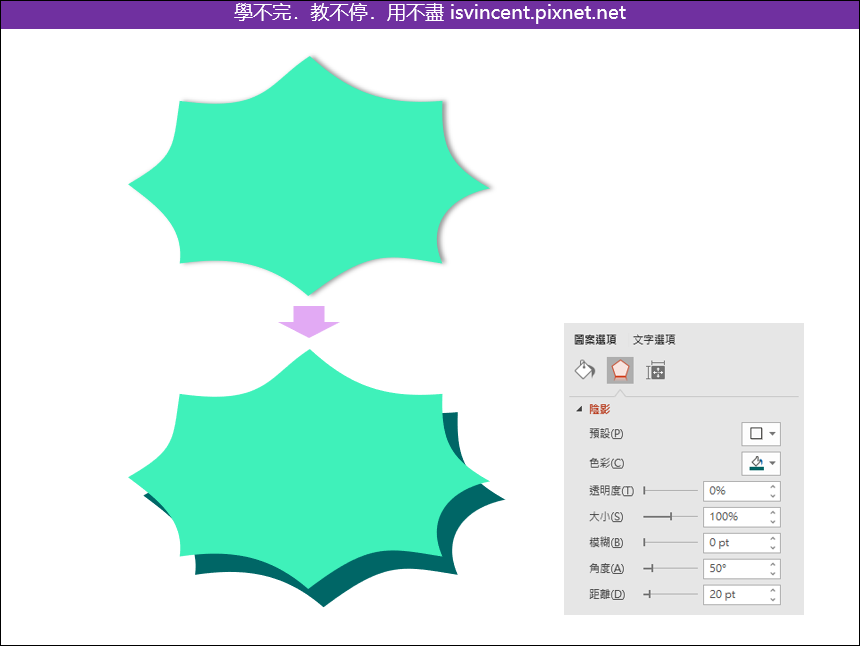860x646 pixels.
Task: Adjust the 角度 slider
Action: tap(670, 569)
